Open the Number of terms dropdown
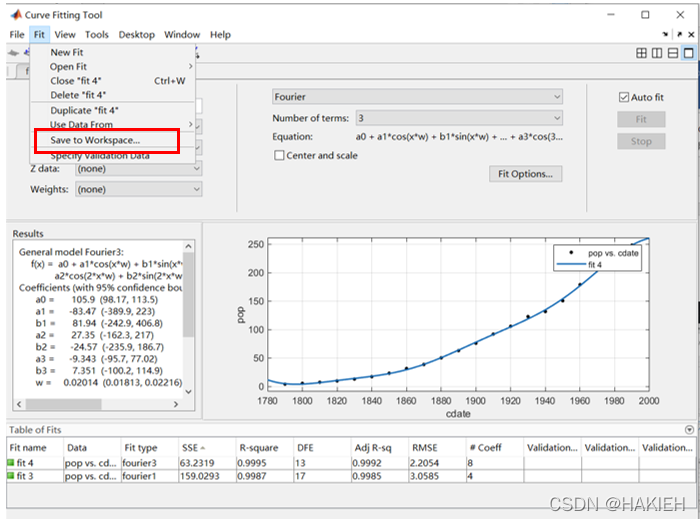The width and height of the screenshot is (700, 521). (459, 118)
